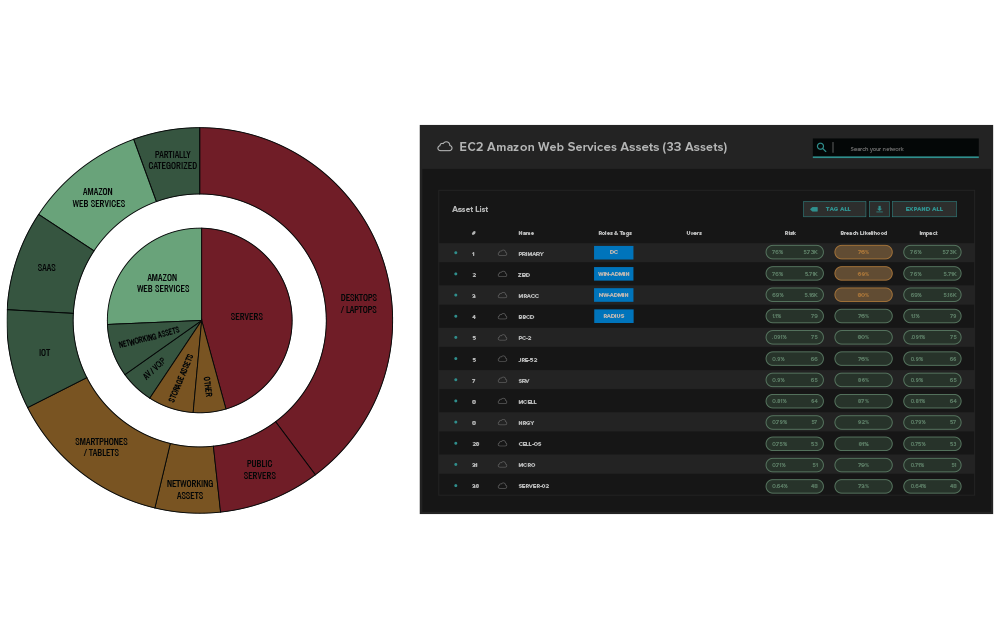Viewport: 1000px width, 640px height.
Task: Click the teal status dot in the NRGY row
Action: point(455,422)
